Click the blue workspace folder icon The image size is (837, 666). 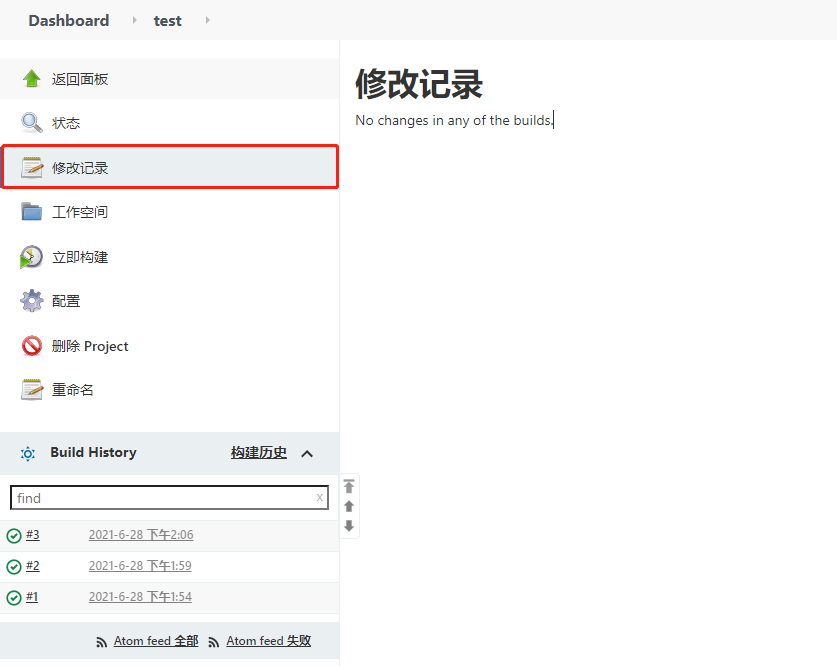pyautogui.click(x=32, y=212)
